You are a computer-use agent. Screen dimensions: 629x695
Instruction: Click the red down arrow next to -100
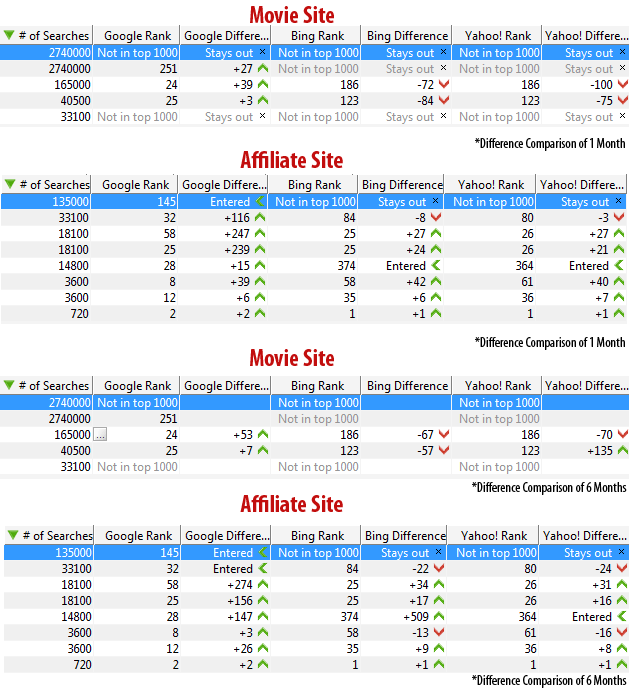623,84
